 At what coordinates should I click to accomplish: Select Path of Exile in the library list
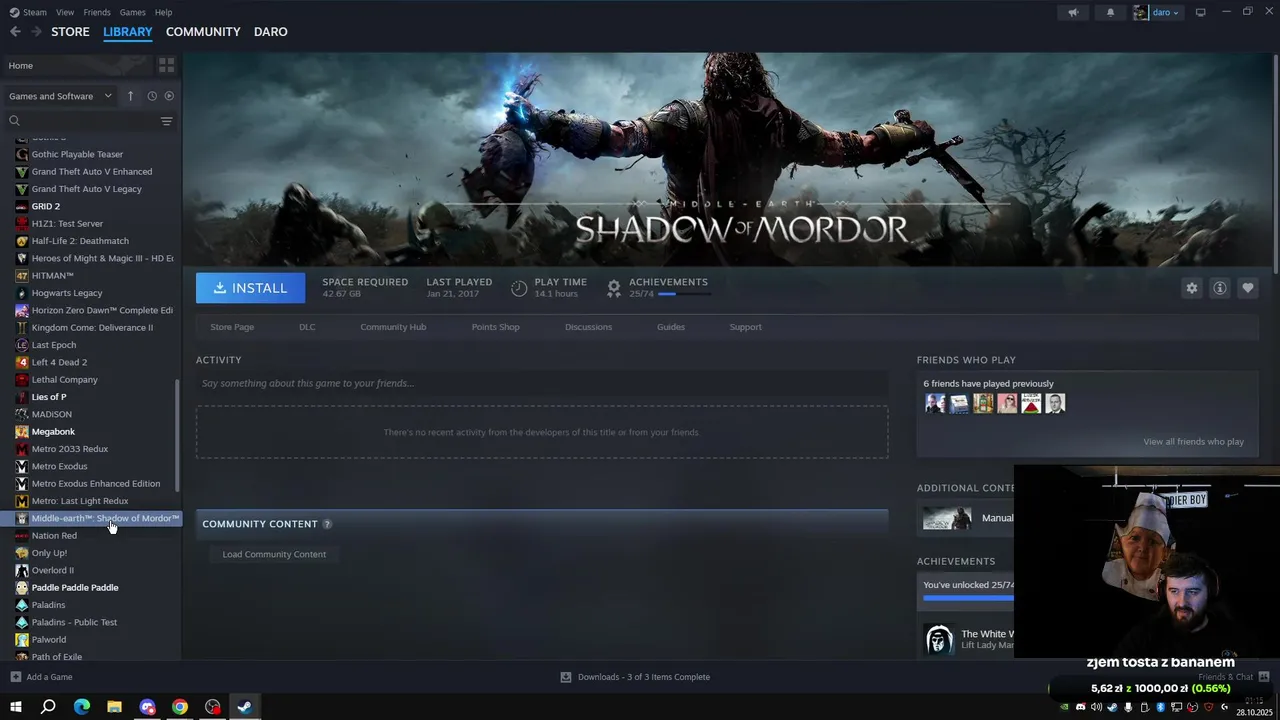pos(57,657)
